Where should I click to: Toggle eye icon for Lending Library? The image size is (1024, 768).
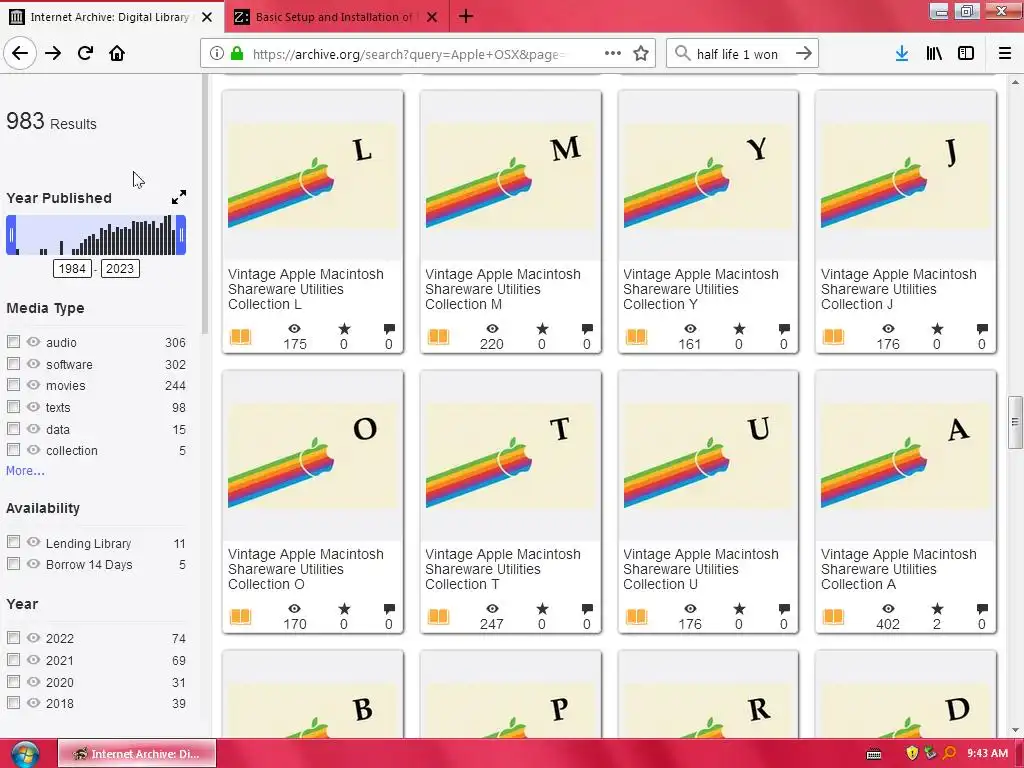click(33, 542)
